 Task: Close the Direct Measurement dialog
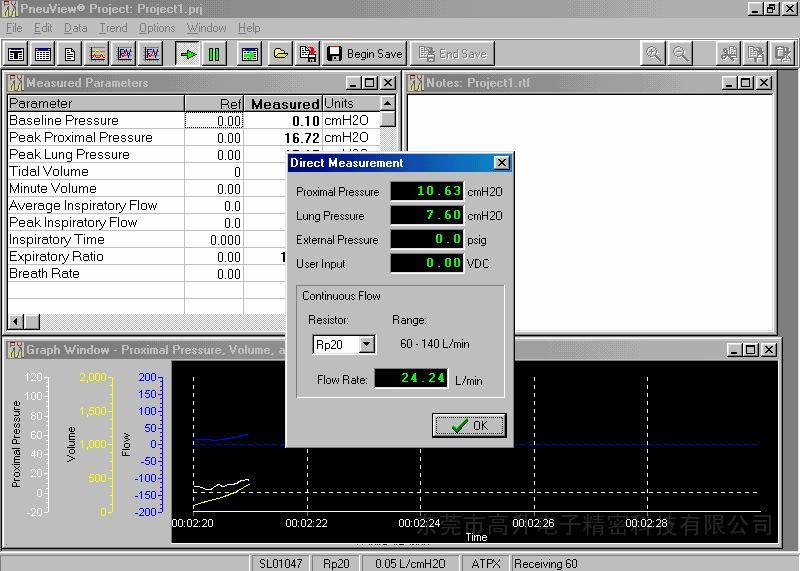tap(502, 163)
